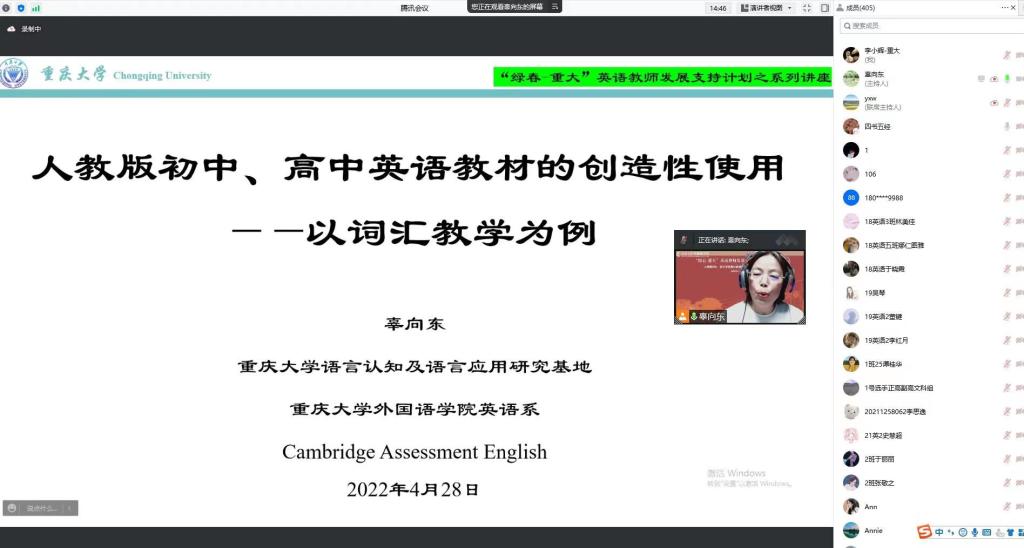Expand the chat input box arrow

point(70,508)
